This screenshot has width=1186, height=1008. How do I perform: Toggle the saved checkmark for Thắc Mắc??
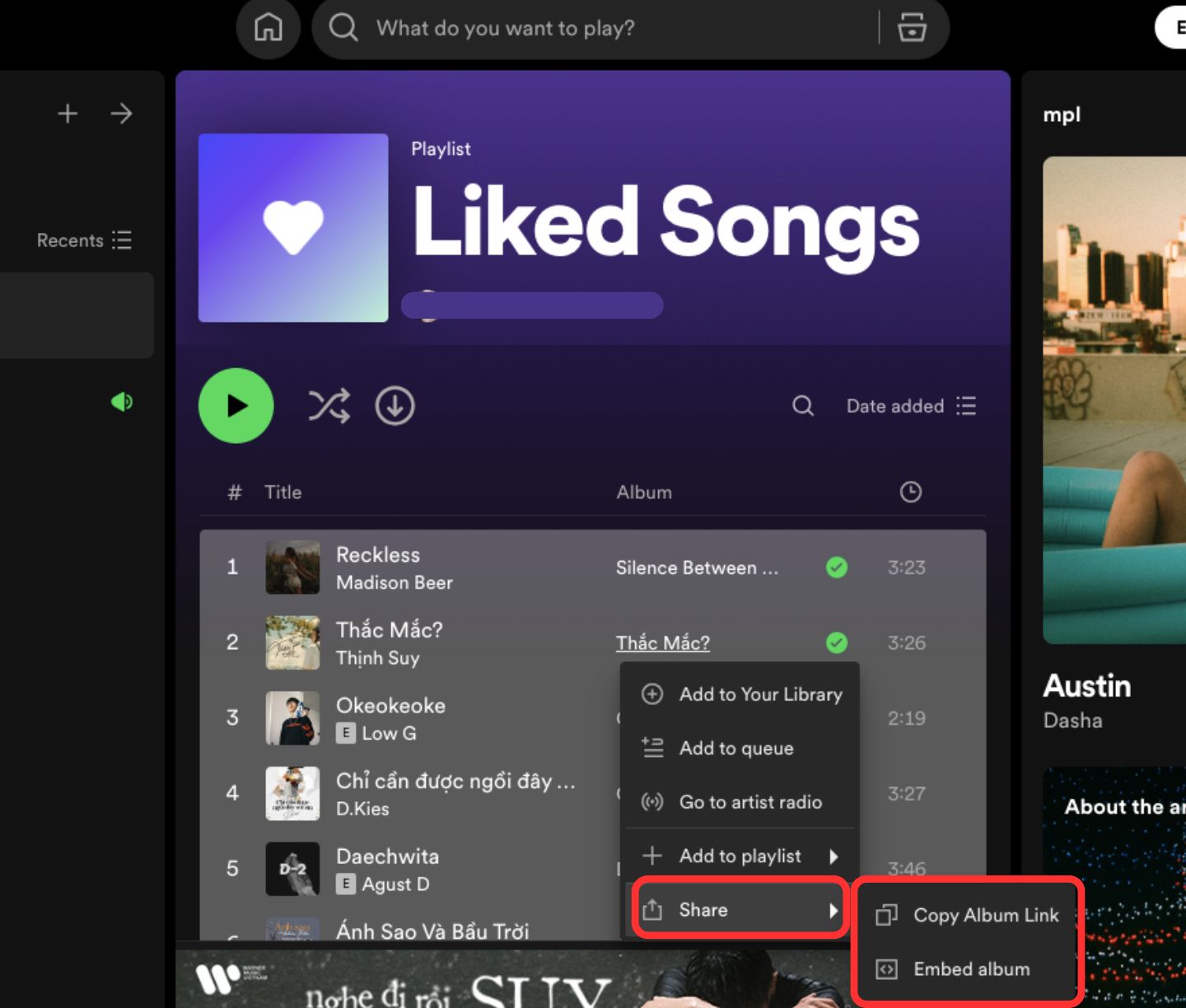(x=837, y=642)
